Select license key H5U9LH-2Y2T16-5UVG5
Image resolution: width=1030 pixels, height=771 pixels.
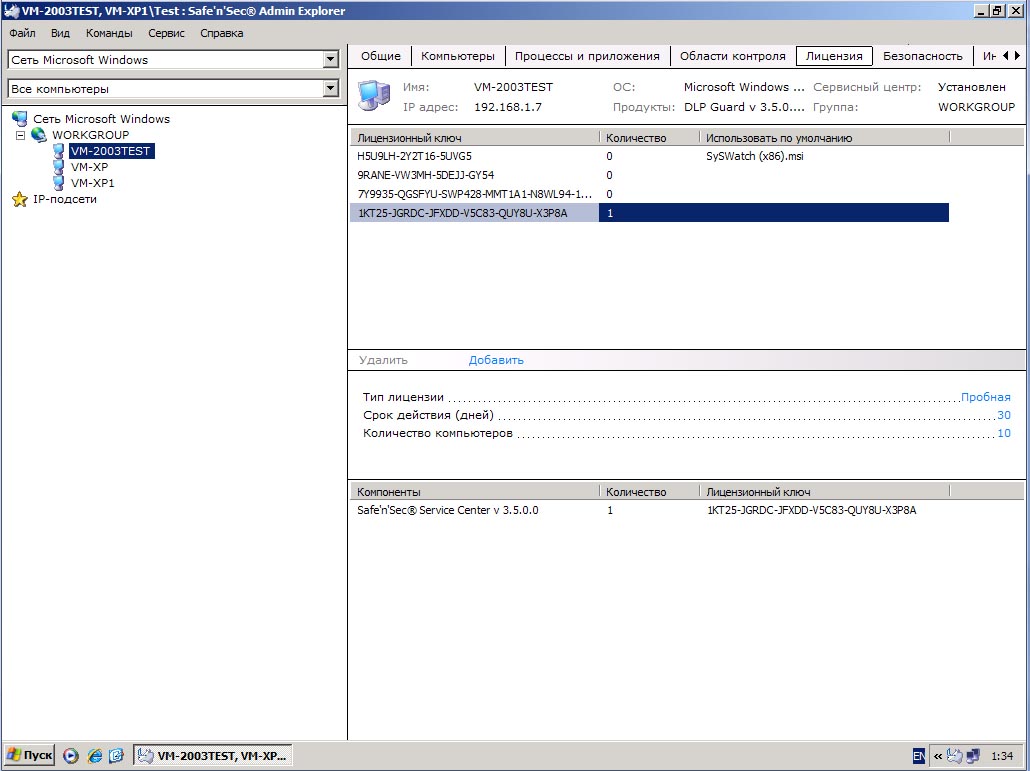(414, 156)
